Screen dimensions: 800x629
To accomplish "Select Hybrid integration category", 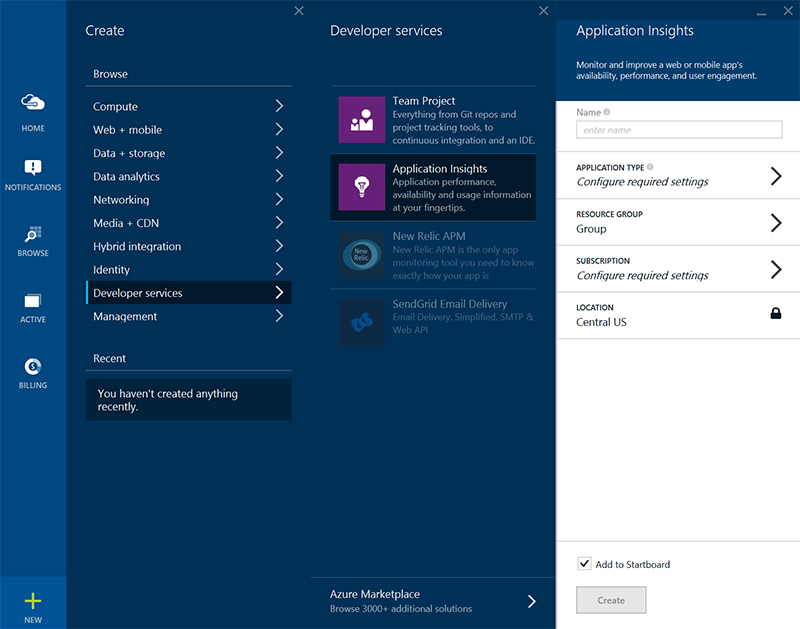I will coord(188,246).
